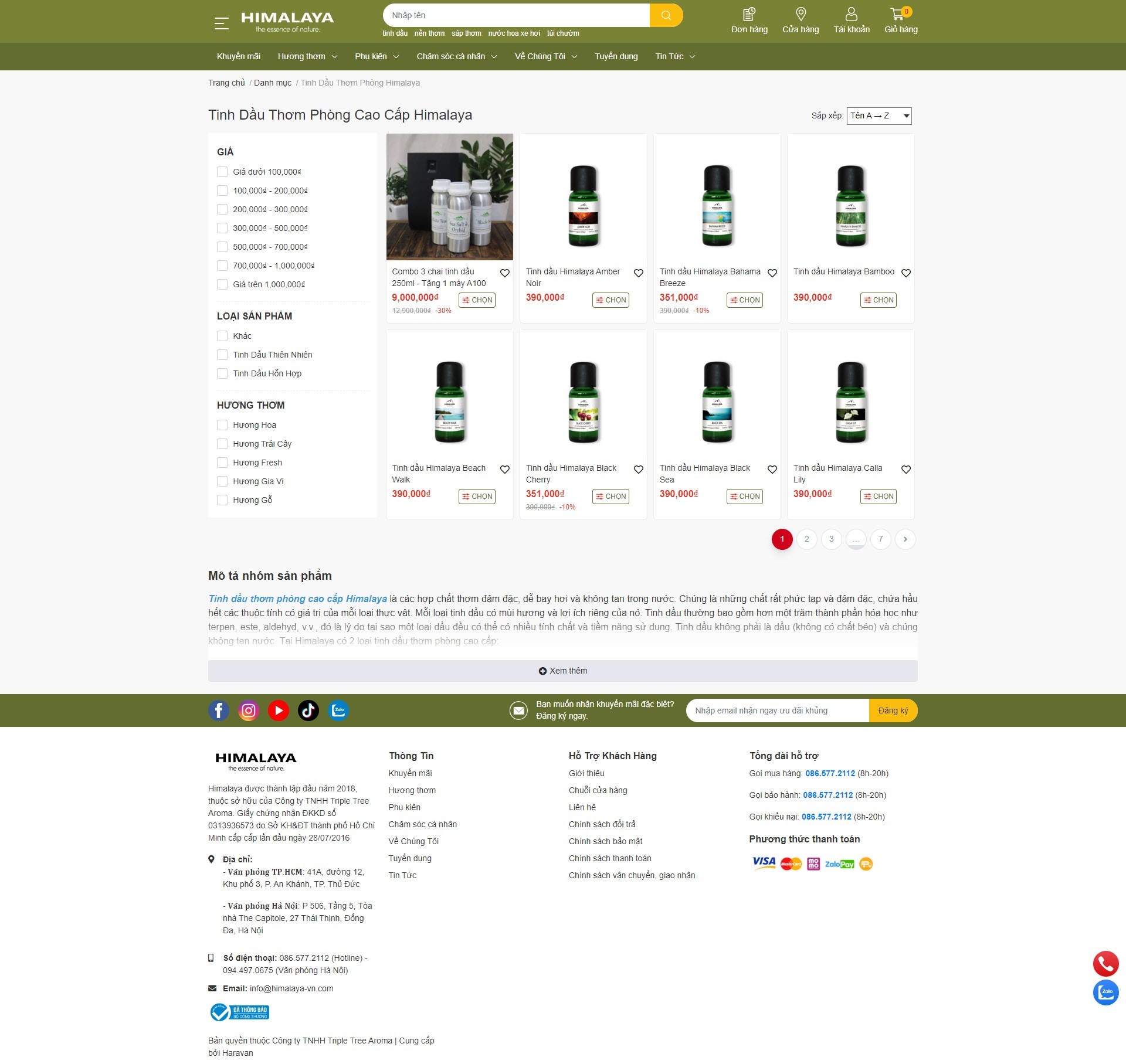Enable the 'Hương Trái Cây' scent filter
Screen dimensions: 1126x1064
coord(222,444)
